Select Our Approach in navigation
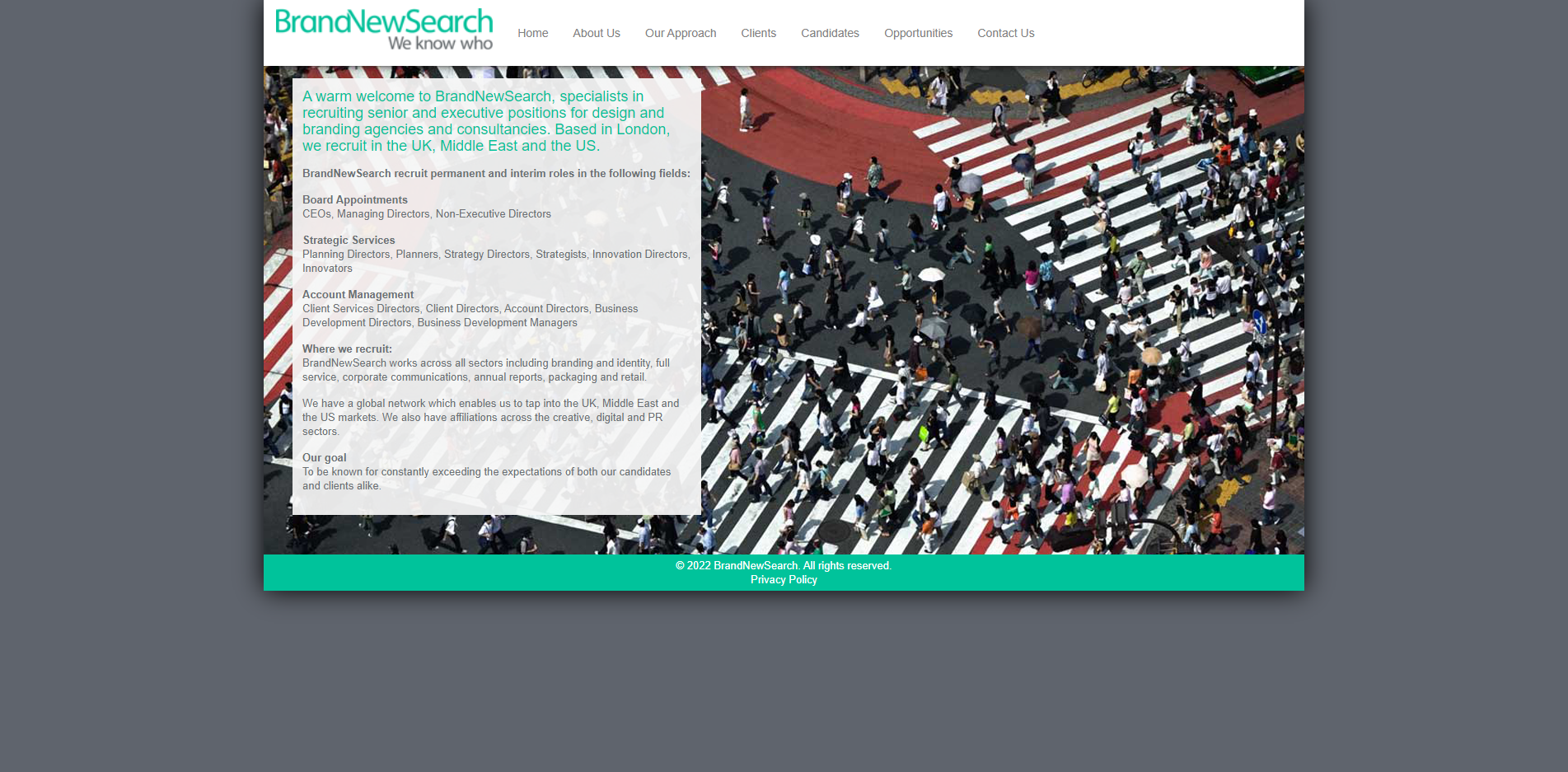The image size is (1568, 772). pos(680,33)
